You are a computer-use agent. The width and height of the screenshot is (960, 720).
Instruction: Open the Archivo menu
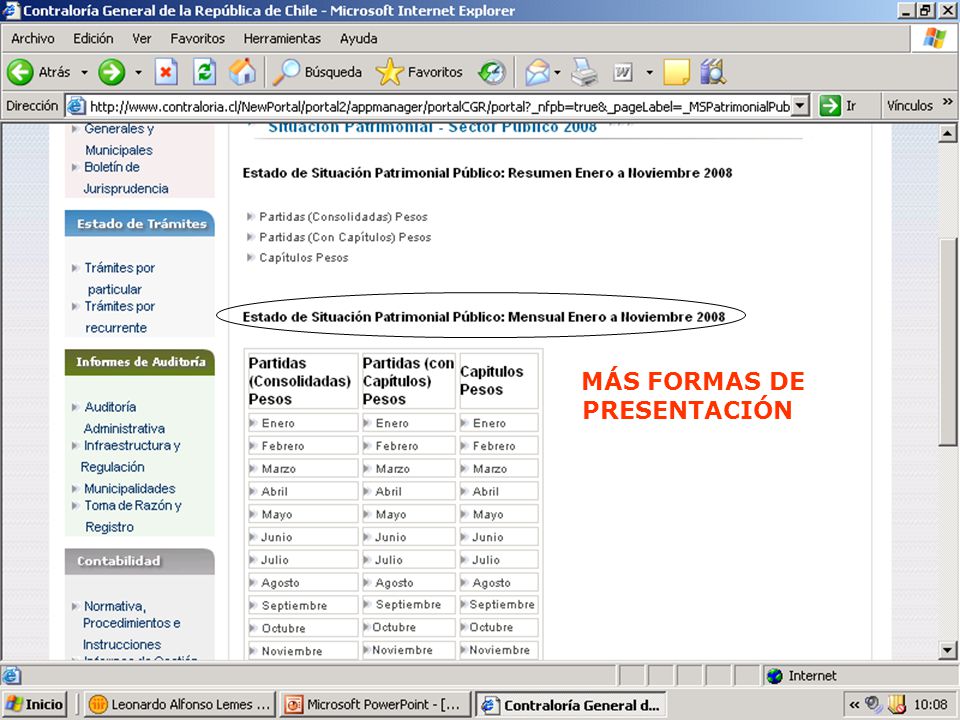[x=32, y=39]
